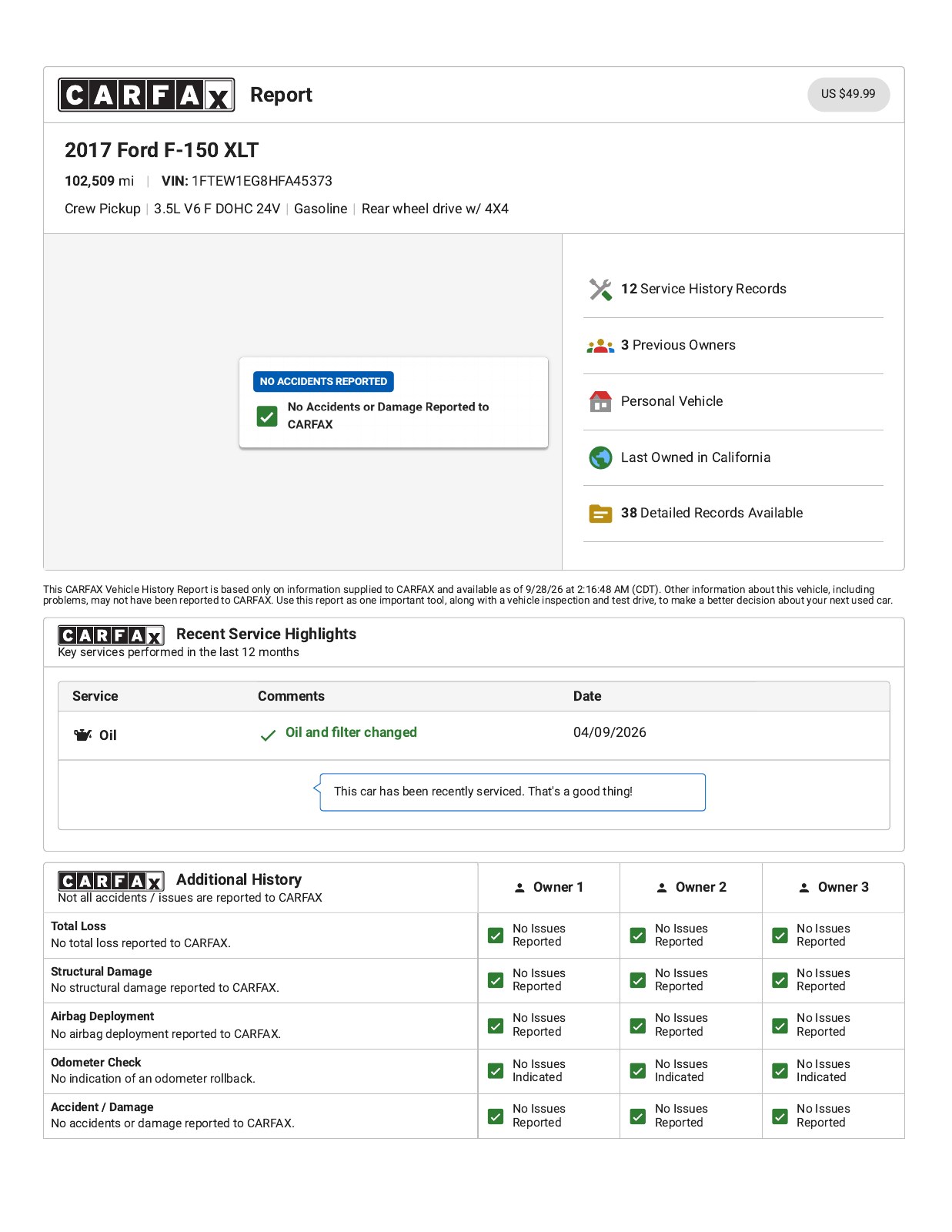Click Structural Damage checkmark for Owner 3

780,980
